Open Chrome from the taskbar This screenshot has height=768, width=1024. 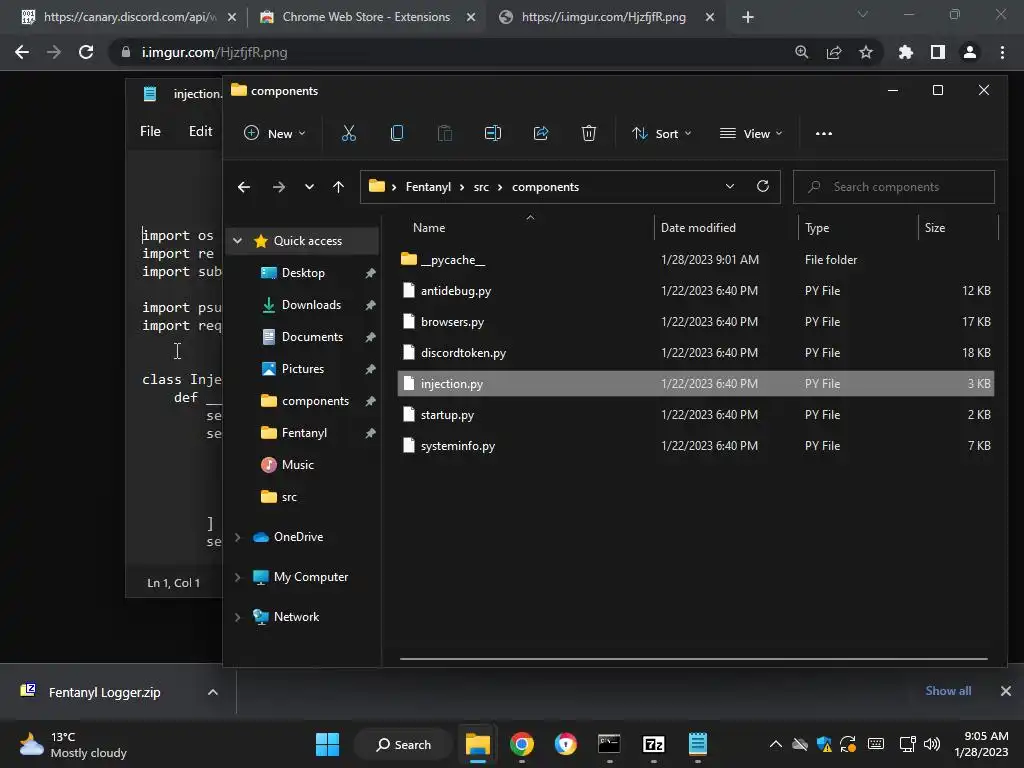521,744
